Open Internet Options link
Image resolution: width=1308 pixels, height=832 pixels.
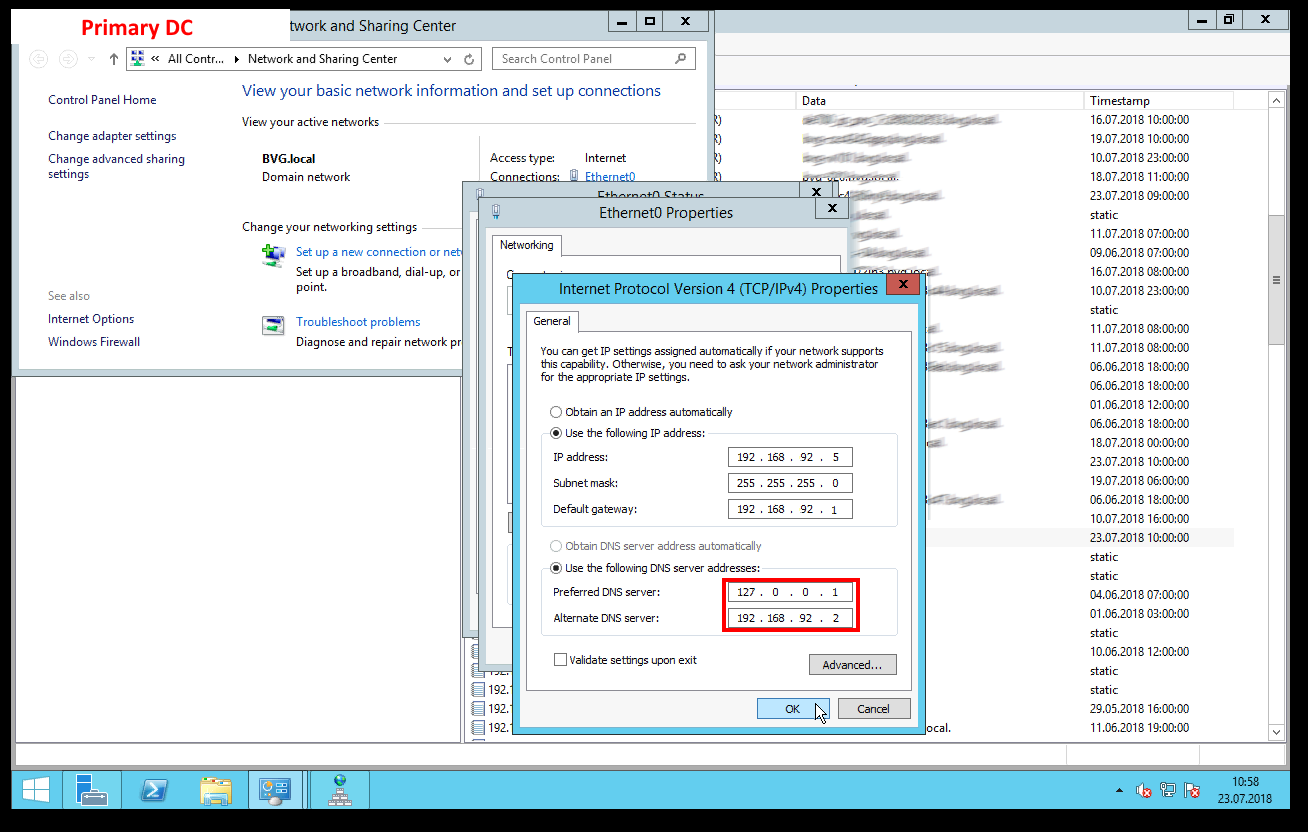(91, 319)
